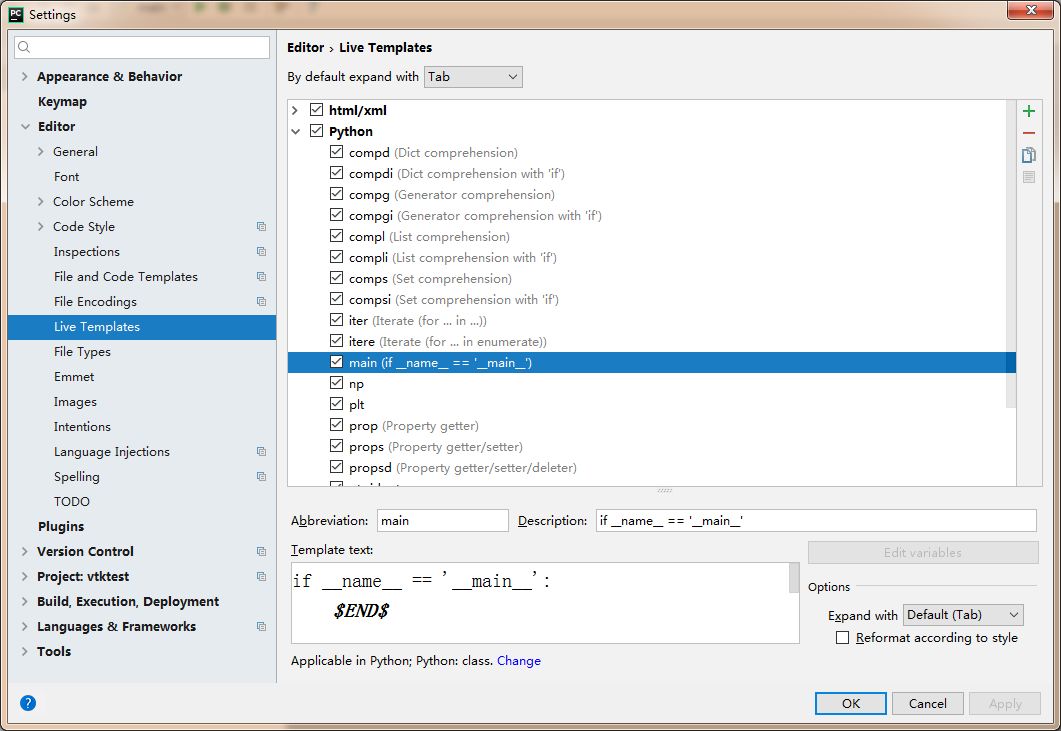Click project-level icon beside Inspections
Viewport: 1061px width, 731px height.
click(261, 252)
